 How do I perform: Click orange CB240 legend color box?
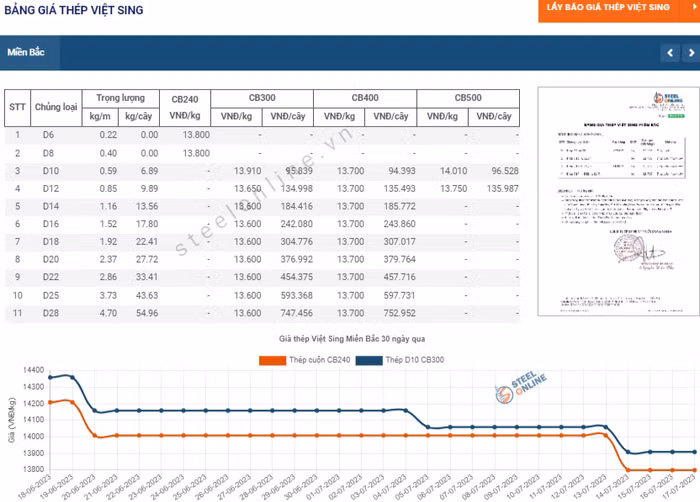tap(272, 360)
